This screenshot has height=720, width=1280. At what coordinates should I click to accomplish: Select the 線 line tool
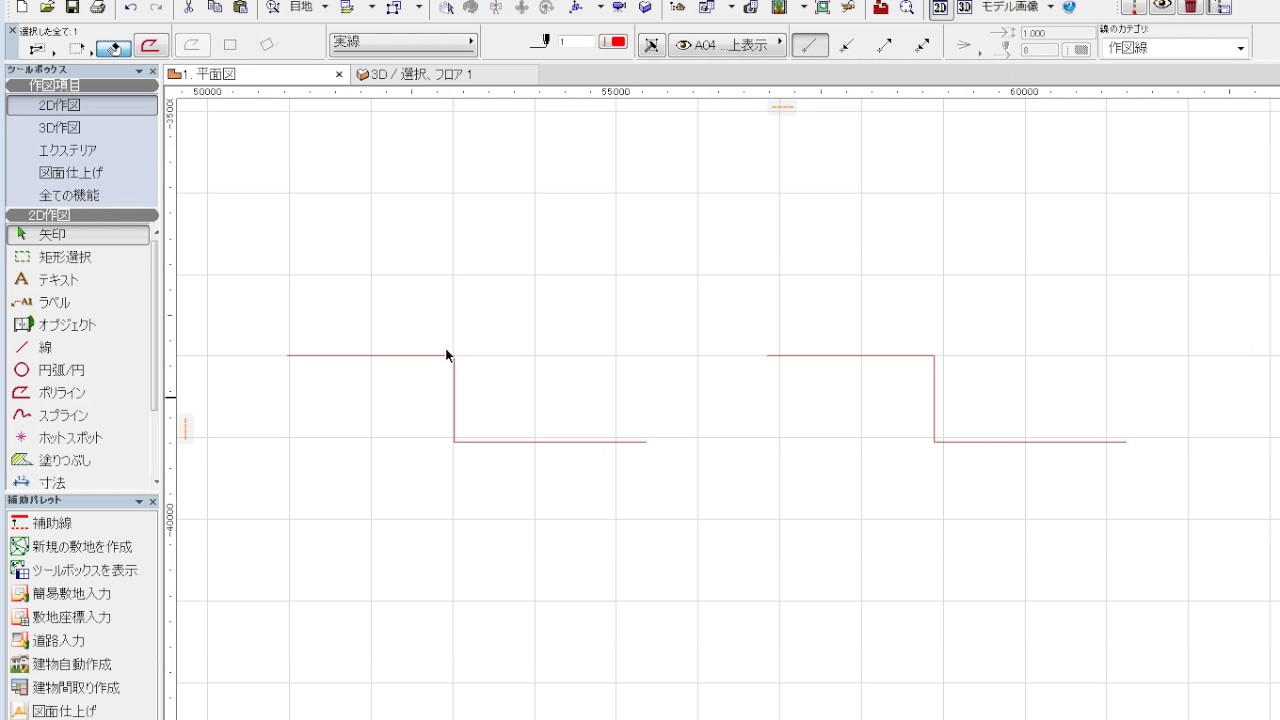(x=78, y=347)
